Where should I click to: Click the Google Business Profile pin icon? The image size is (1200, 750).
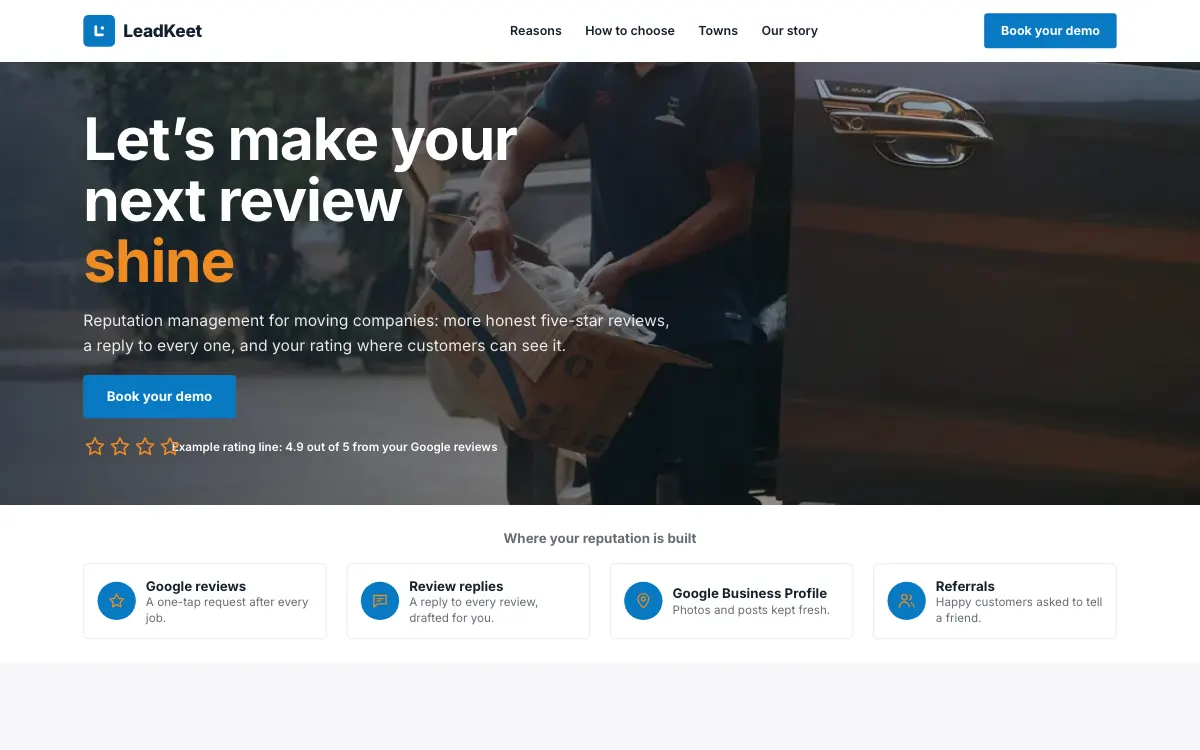(643, 601)
